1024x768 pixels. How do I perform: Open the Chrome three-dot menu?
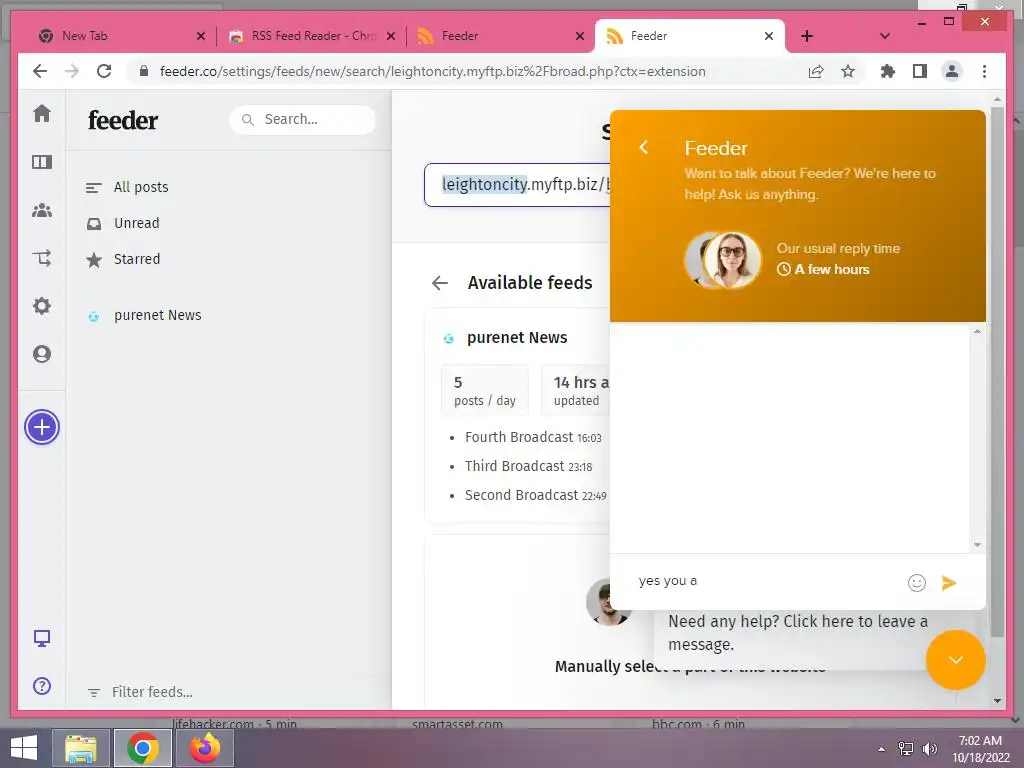click(984, 71)
